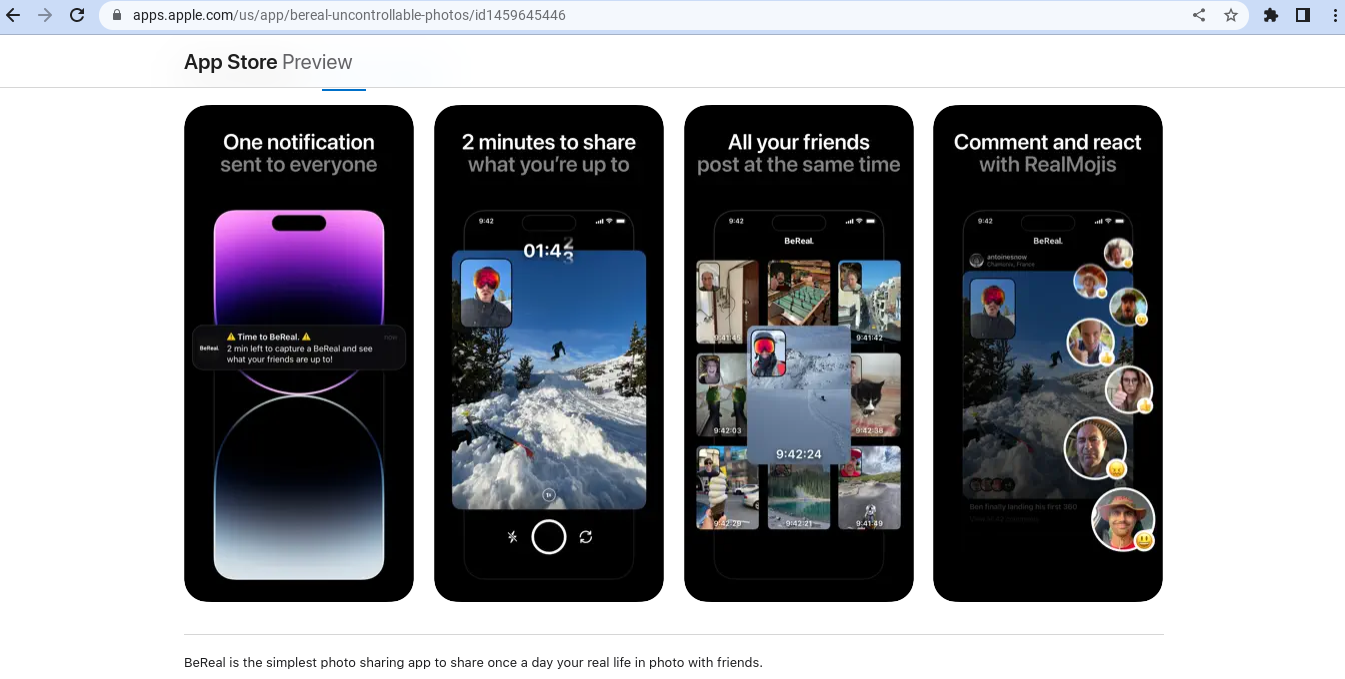Click the flash-off icon in screenshot
The image size is (1345, 679).
click(x=513, y=537)
